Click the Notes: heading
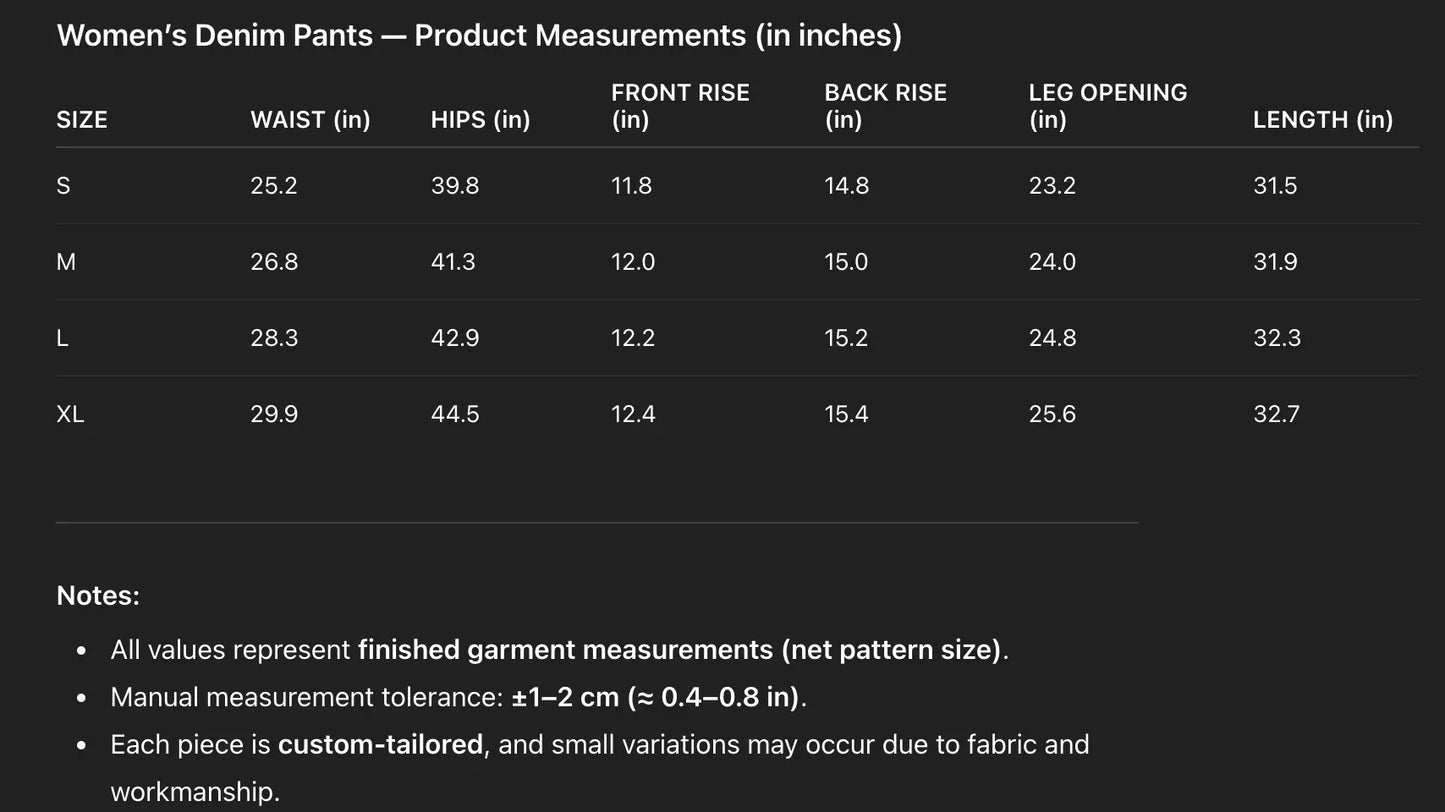Image resolution: width=1445 pixels, height=812 pixels. point(98,596)
